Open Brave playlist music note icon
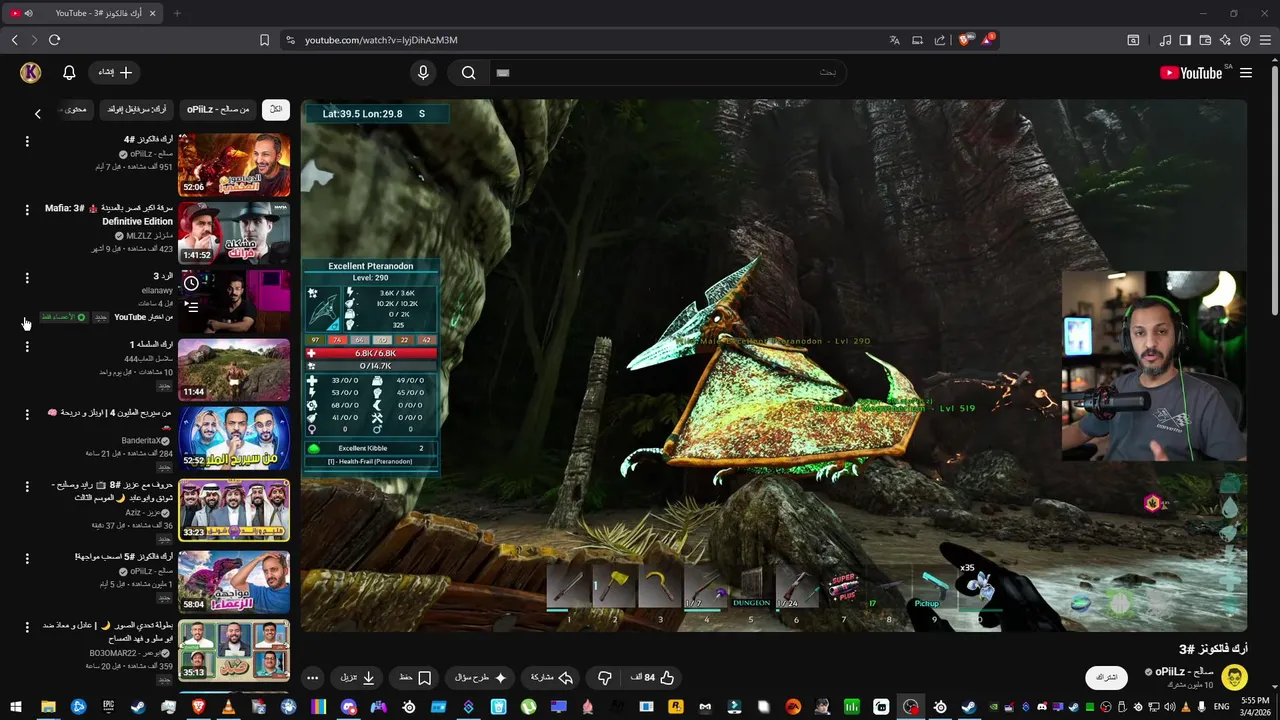The image size is (1280, 720). click(1165, 40)
